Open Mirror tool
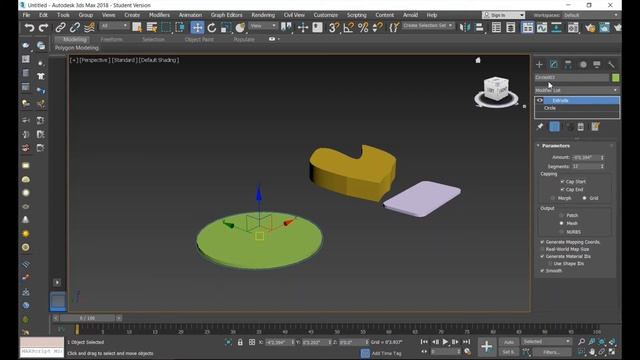 [x=464, y=28]
